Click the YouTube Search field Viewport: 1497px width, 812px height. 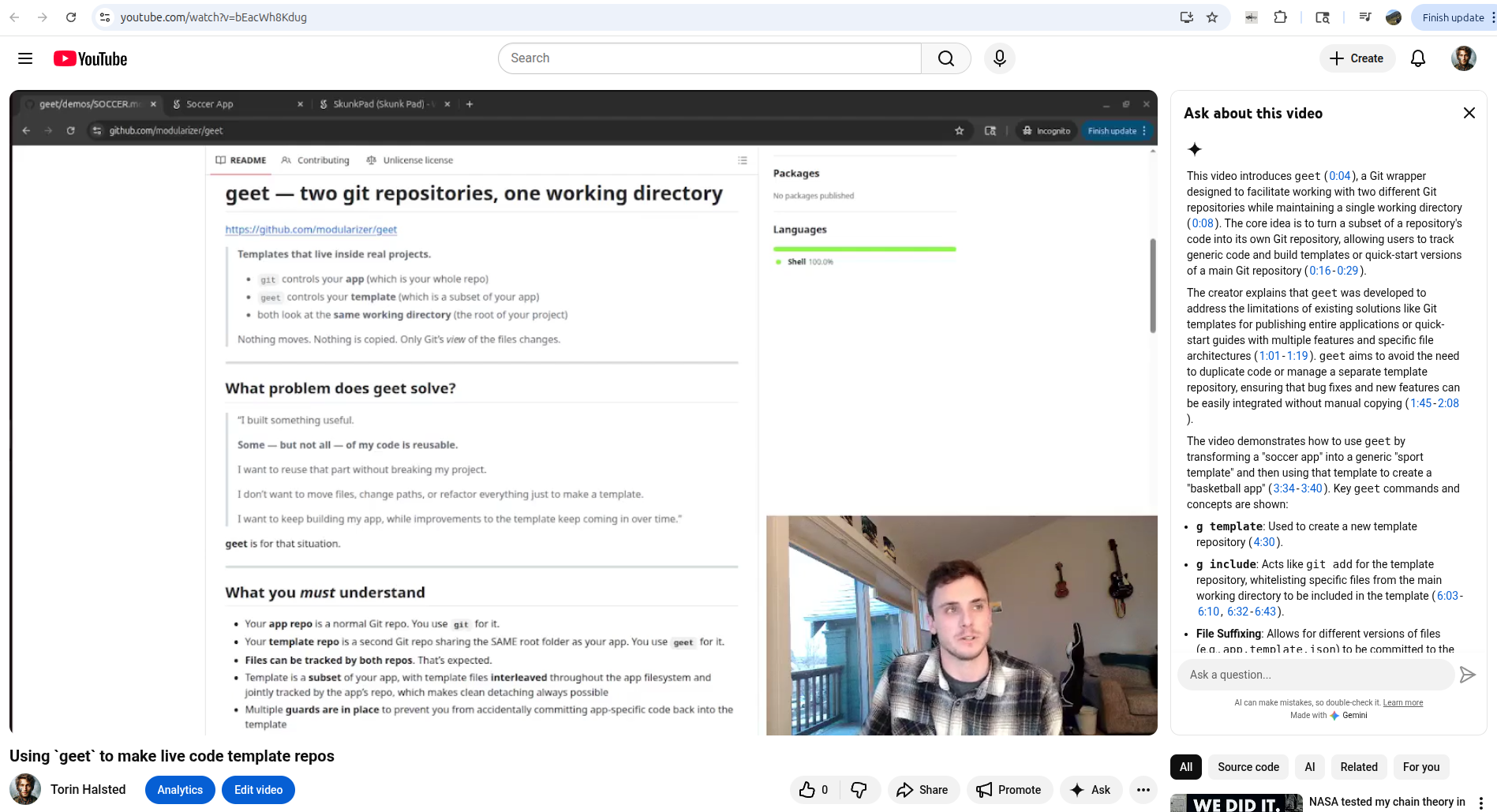tap(709, 58)
